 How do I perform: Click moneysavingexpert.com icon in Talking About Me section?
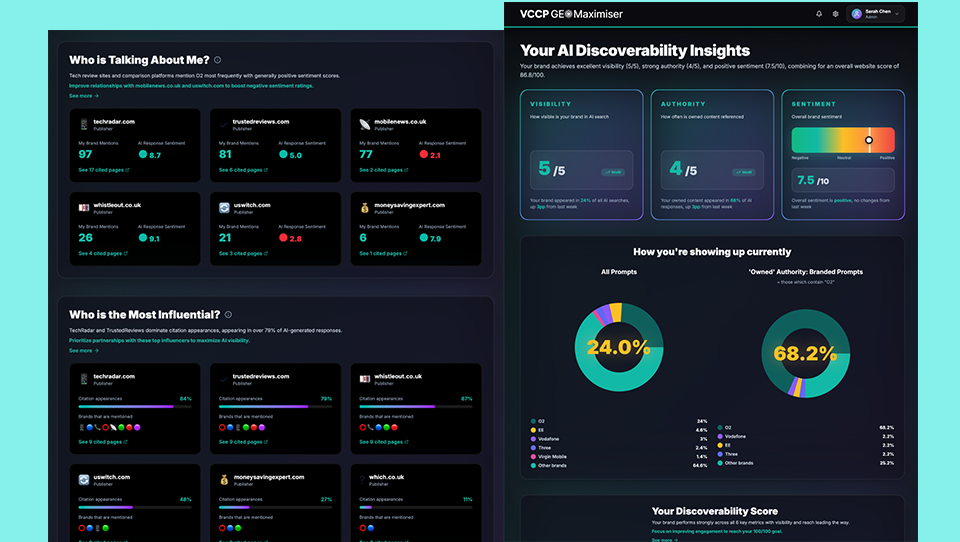365,208
